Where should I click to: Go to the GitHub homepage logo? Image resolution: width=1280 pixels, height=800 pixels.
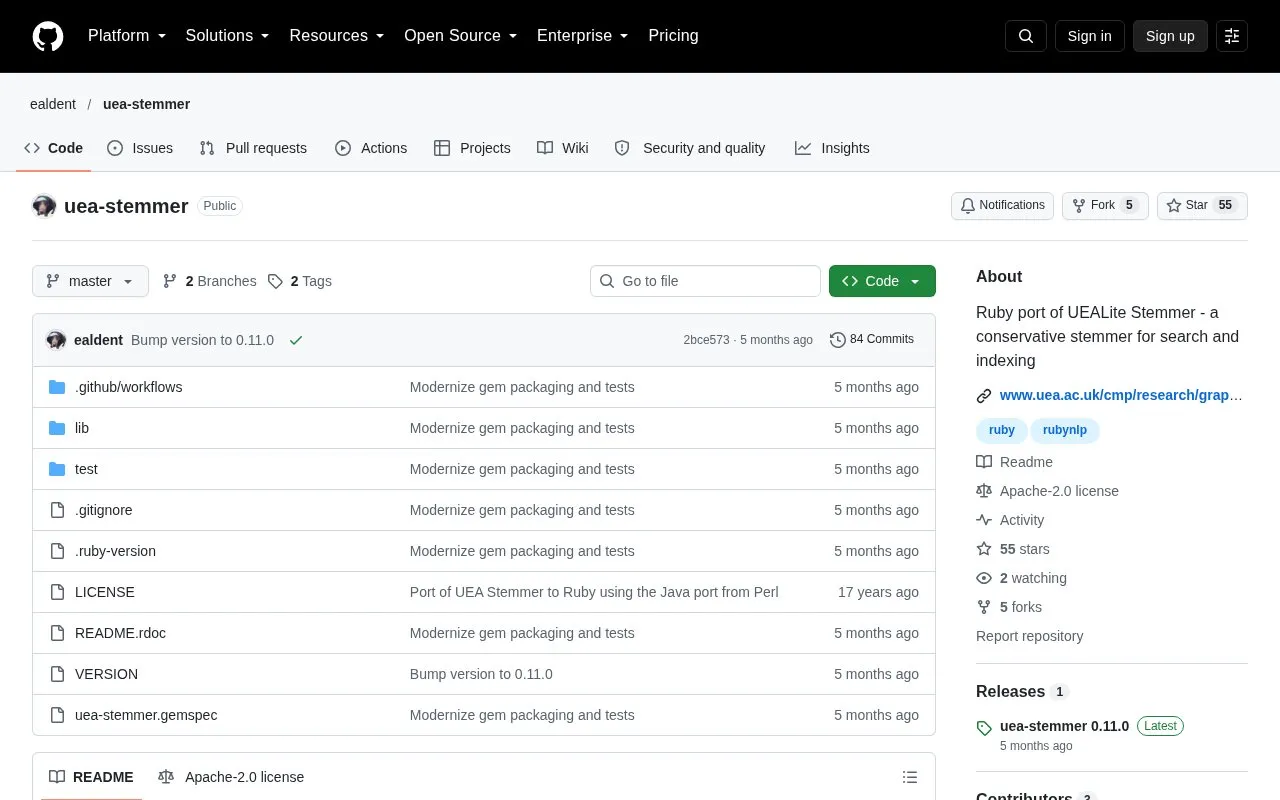[x=48, y=36]
